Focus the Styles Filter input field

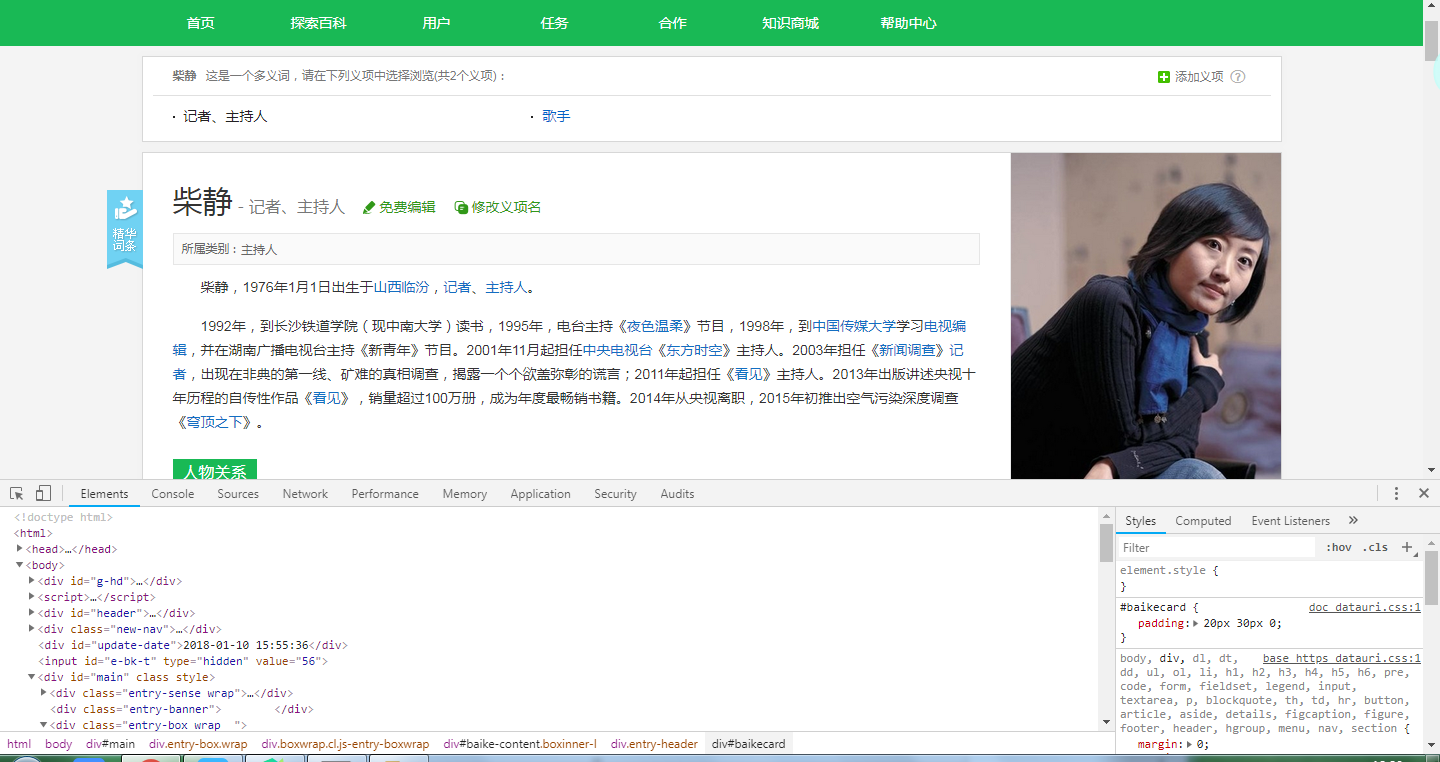[1216, 547]
